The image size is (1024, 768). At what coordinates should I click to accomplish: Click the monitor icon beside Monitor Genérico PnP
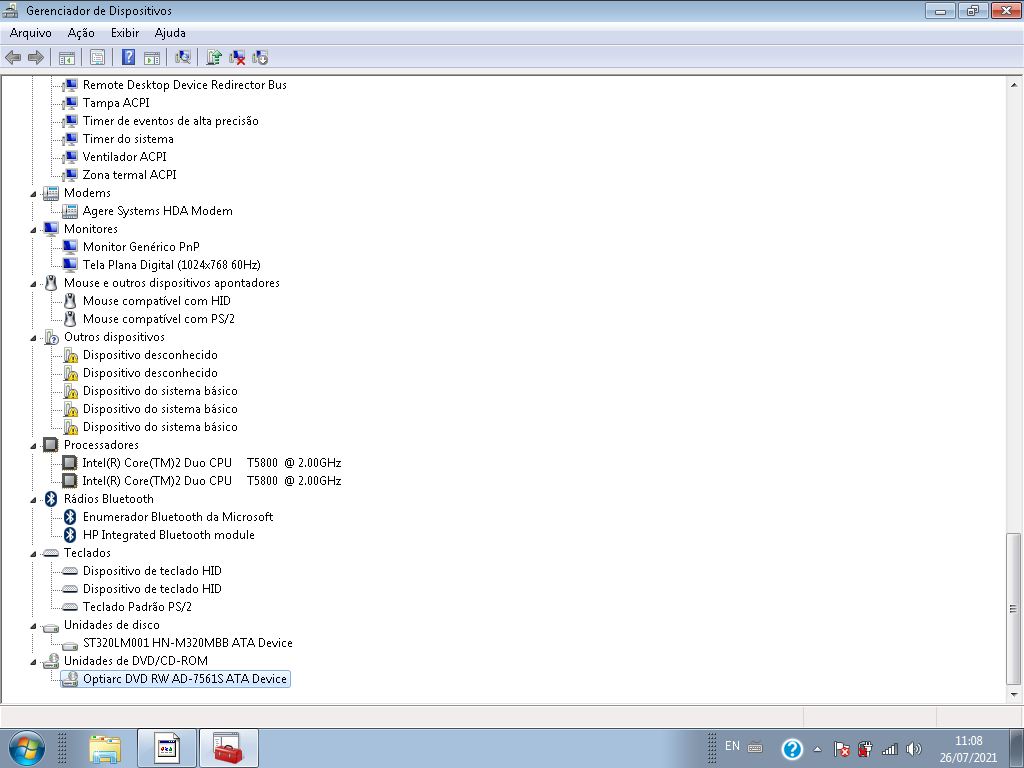(70, 247)
